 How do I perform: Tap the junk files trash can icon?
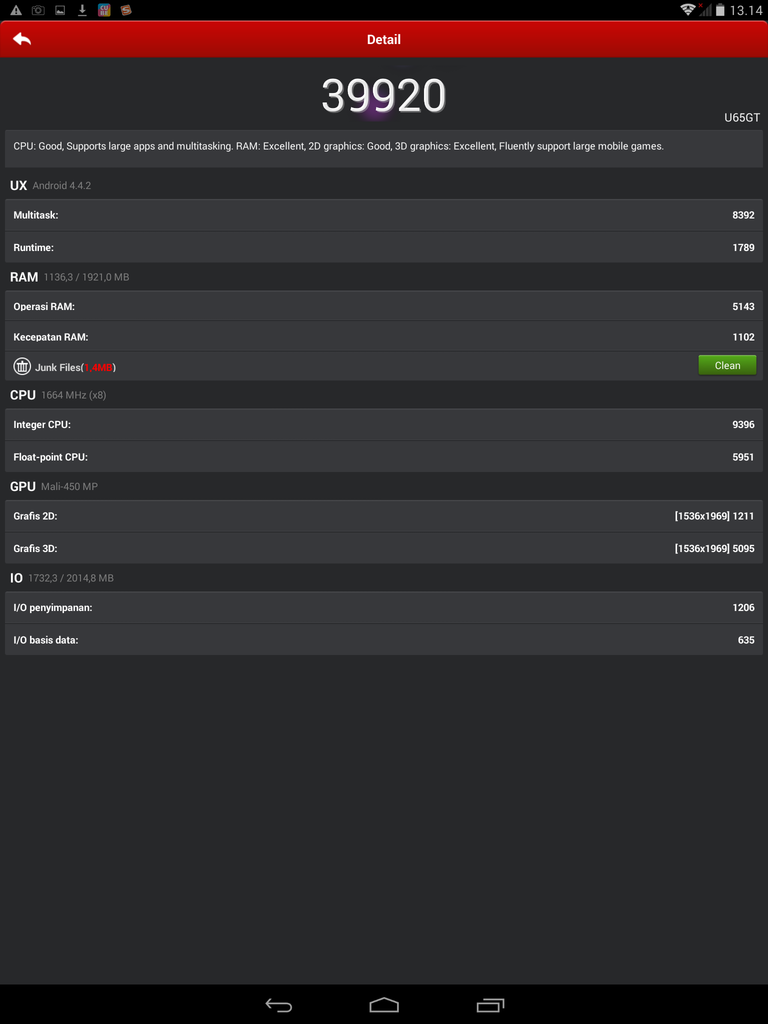(22, 366)
